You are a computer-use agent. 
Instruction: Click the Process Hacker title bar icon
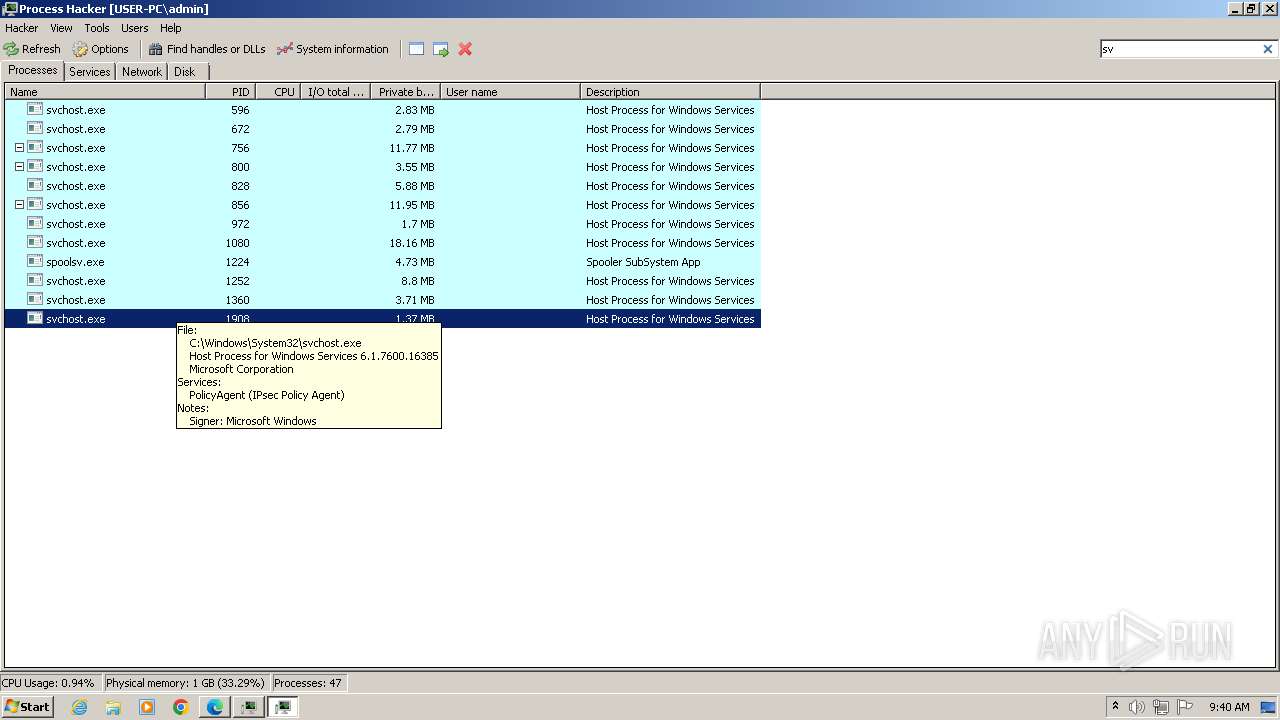[10, 9]
